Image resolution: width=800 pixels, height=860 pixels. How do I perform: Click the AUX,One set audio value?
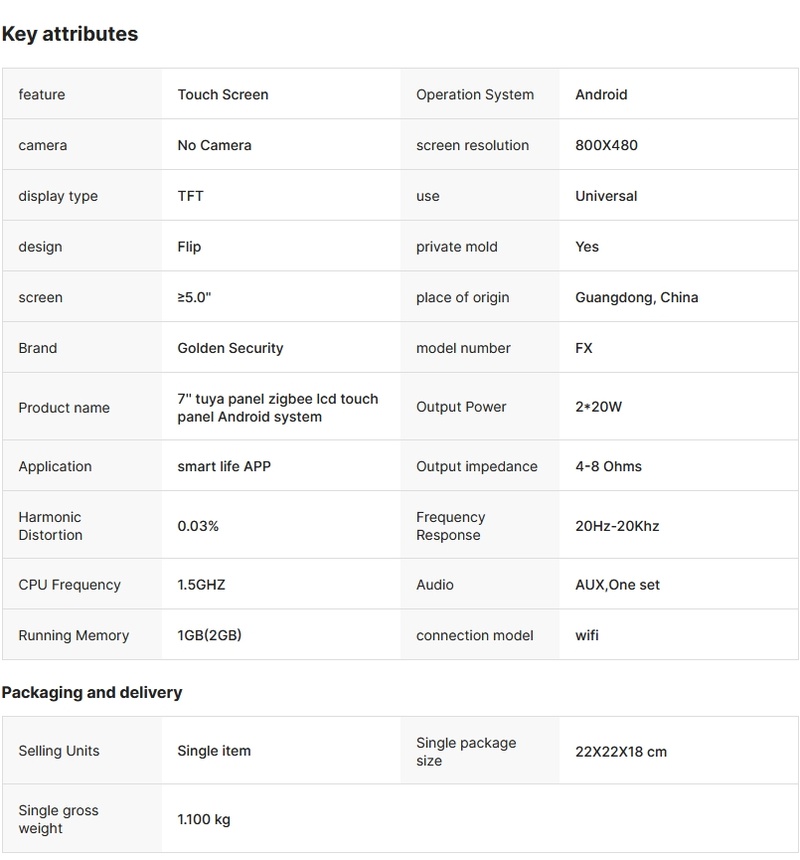tap(617, 585)
